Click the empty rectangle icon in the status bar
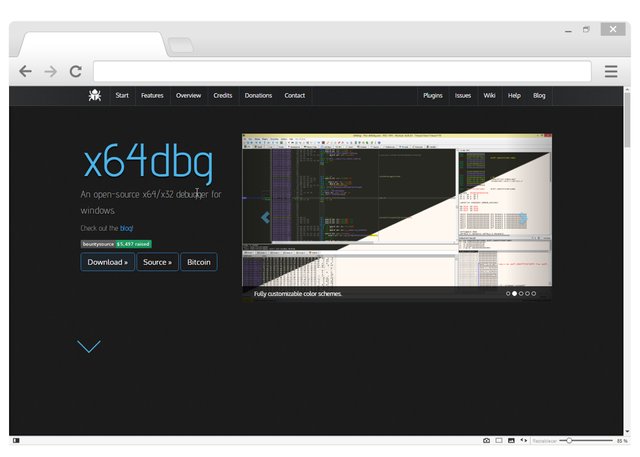The height and width of the screenshot is (457, 640). point(499,441)
